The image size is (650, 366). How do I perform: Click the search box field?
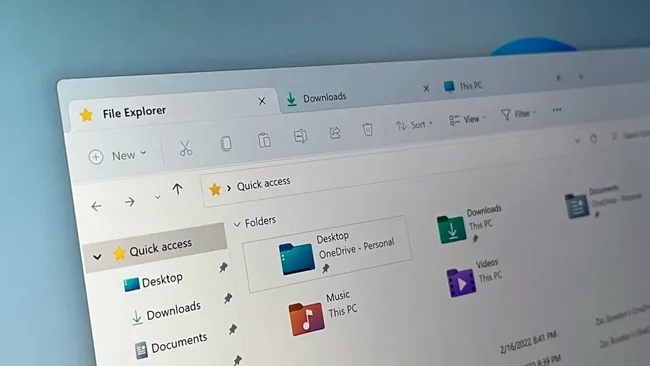(x=630, y=135)
